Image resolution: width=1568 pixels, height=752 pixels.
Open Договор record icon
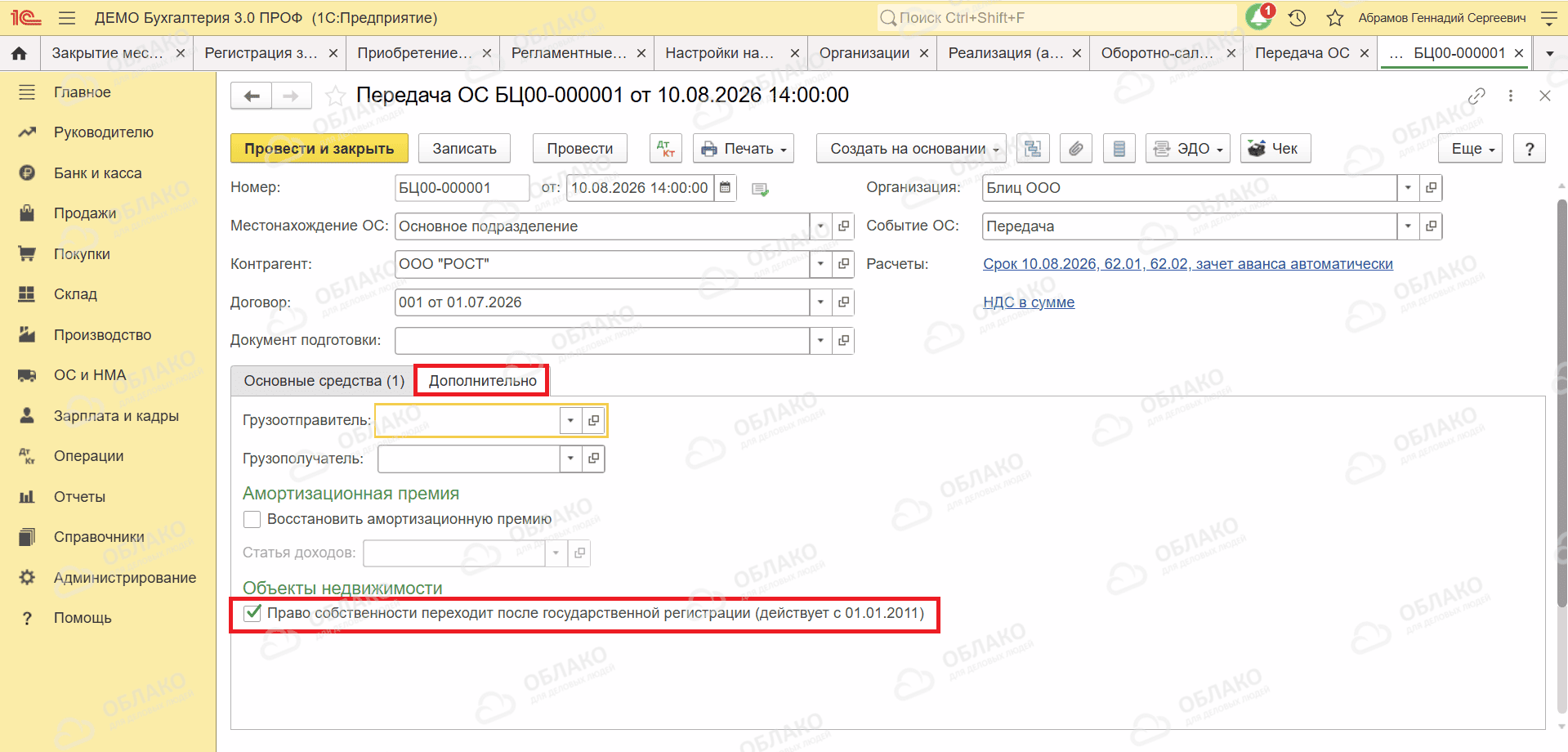pos(843,302)
